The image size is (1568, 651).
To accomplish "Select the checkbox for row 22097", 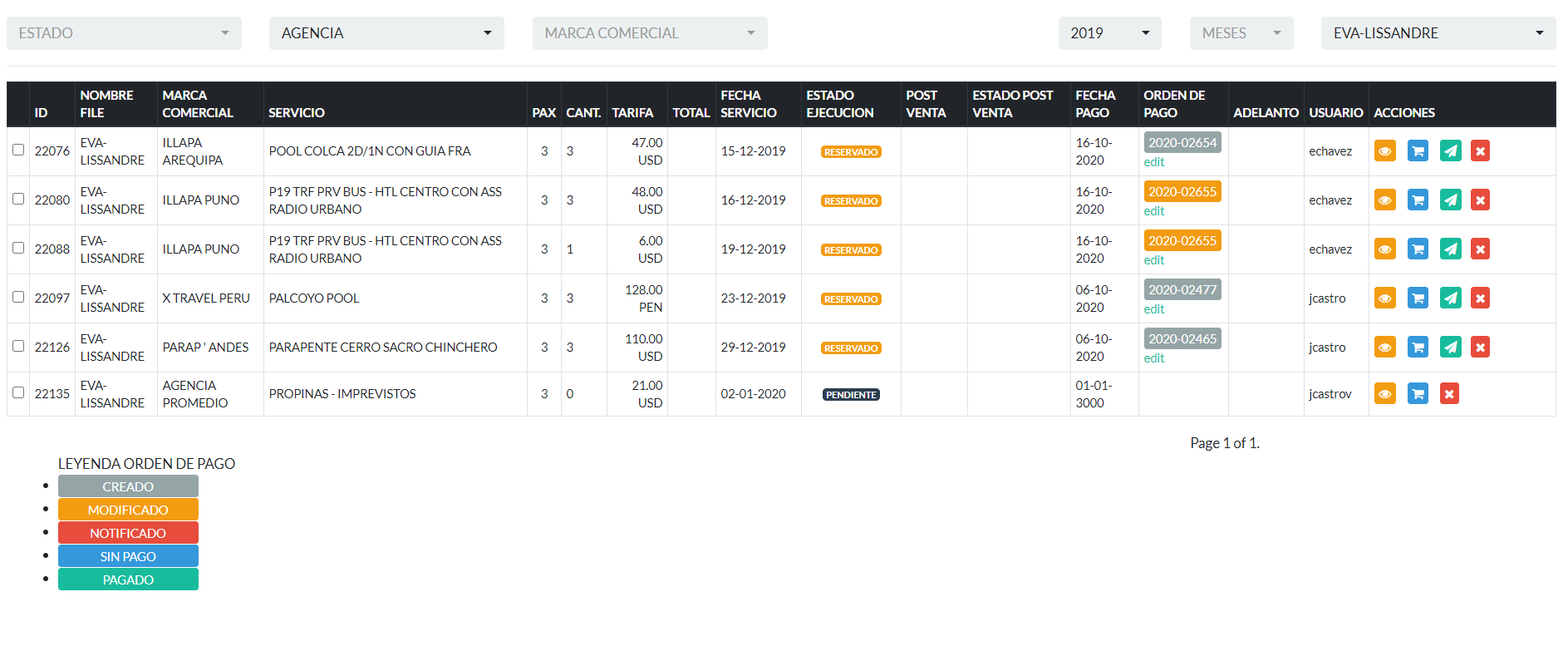I will [x=18, y=298].
